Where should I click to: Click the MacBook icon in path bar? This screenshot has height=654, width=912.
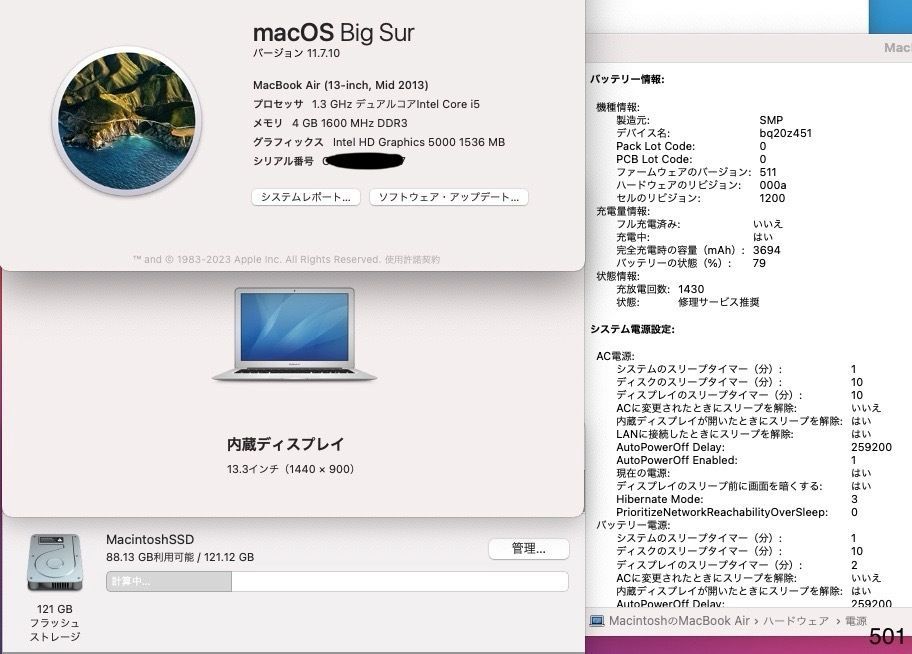[x=597, y=621]
